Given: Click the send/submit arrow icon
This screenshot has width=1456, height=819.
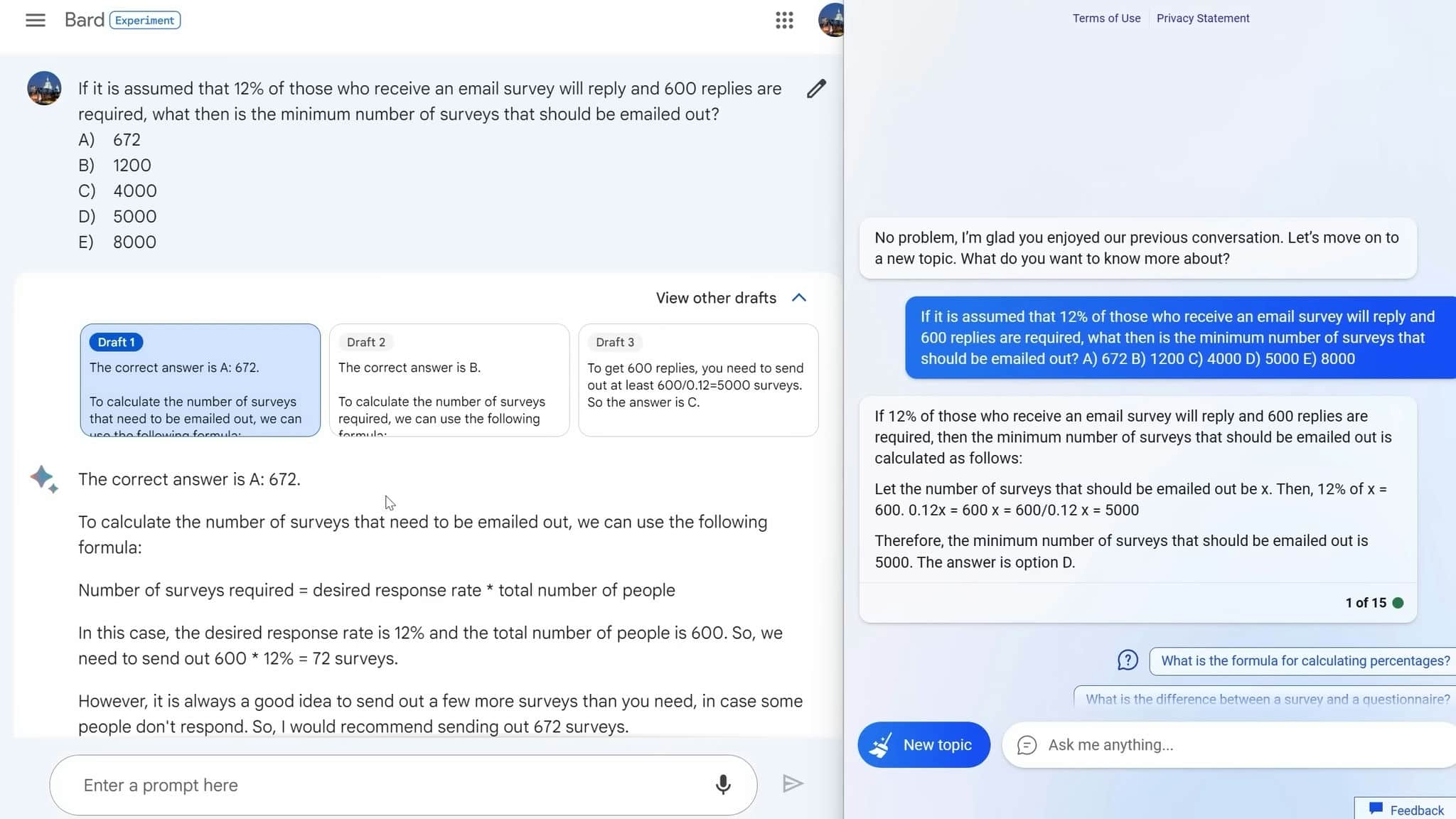Looking at the screenshot, I should [791, 784].
